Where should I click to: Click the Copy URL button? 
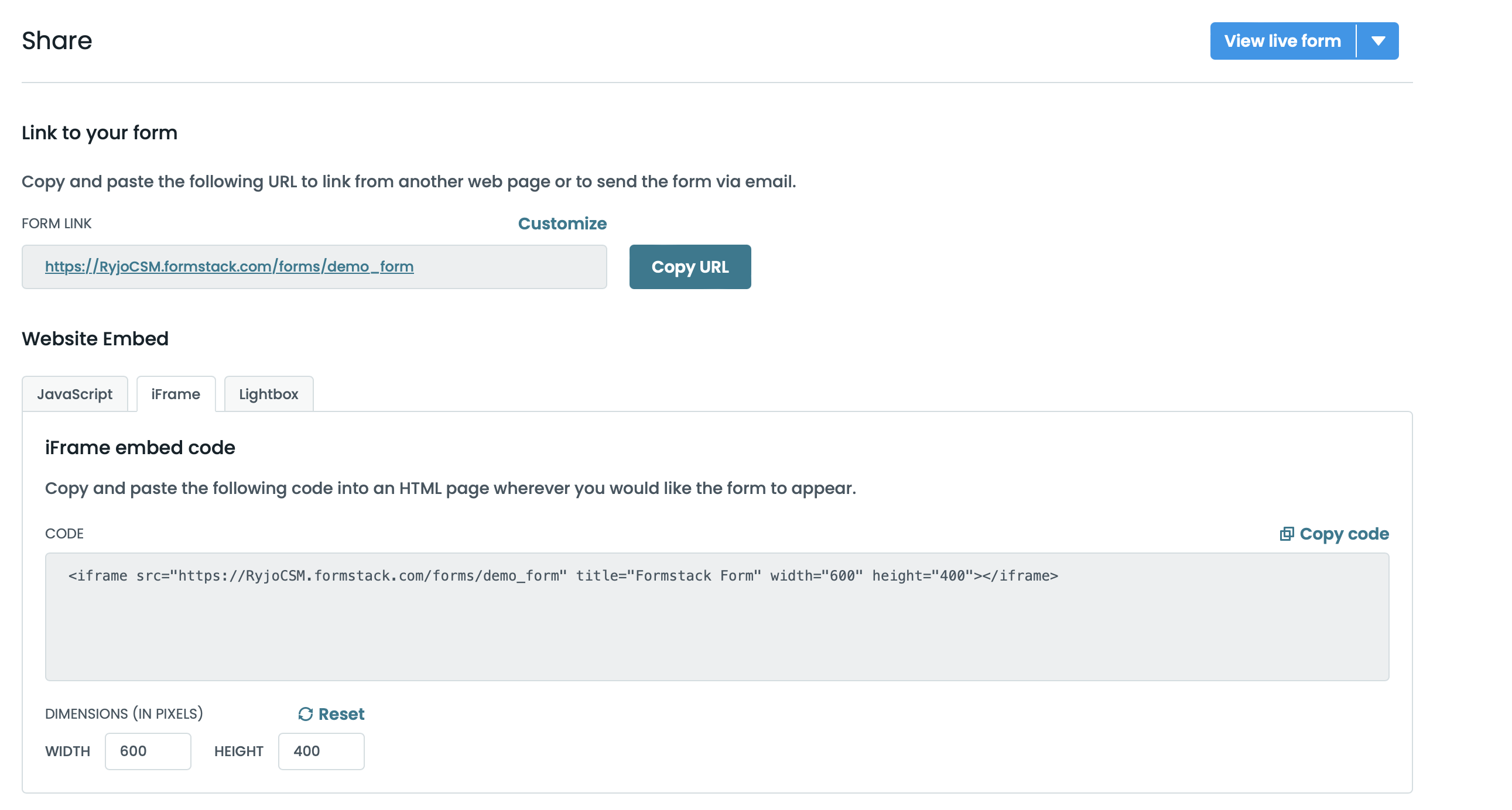coord(690,266)
